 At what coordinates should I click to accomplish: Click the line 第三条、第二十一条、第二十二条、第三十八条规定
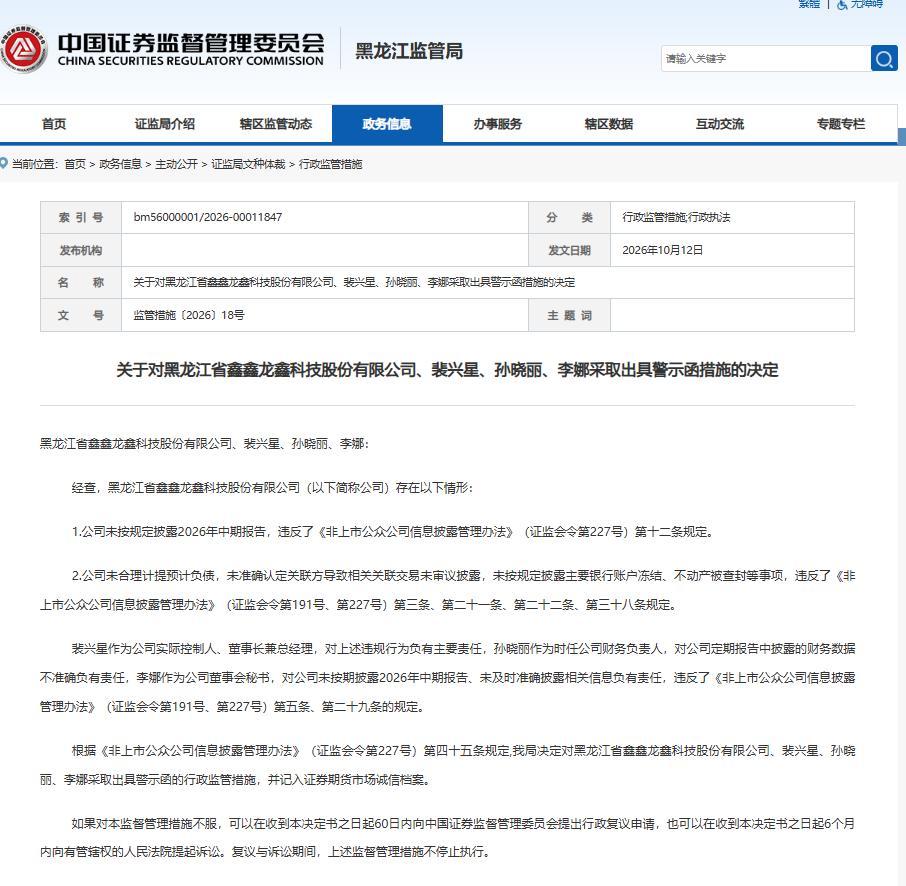pos(535,605)
